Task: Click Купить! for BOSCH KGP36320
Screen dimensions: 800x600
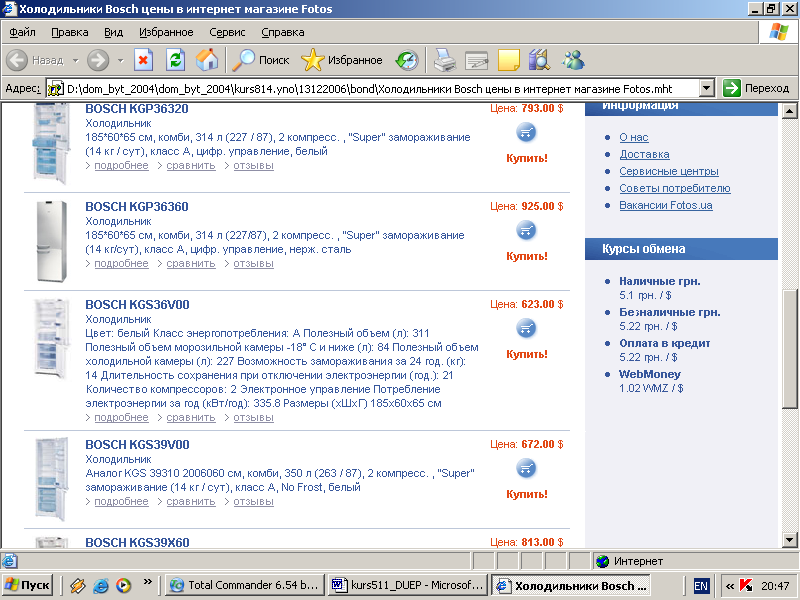Action: (527, 158)
